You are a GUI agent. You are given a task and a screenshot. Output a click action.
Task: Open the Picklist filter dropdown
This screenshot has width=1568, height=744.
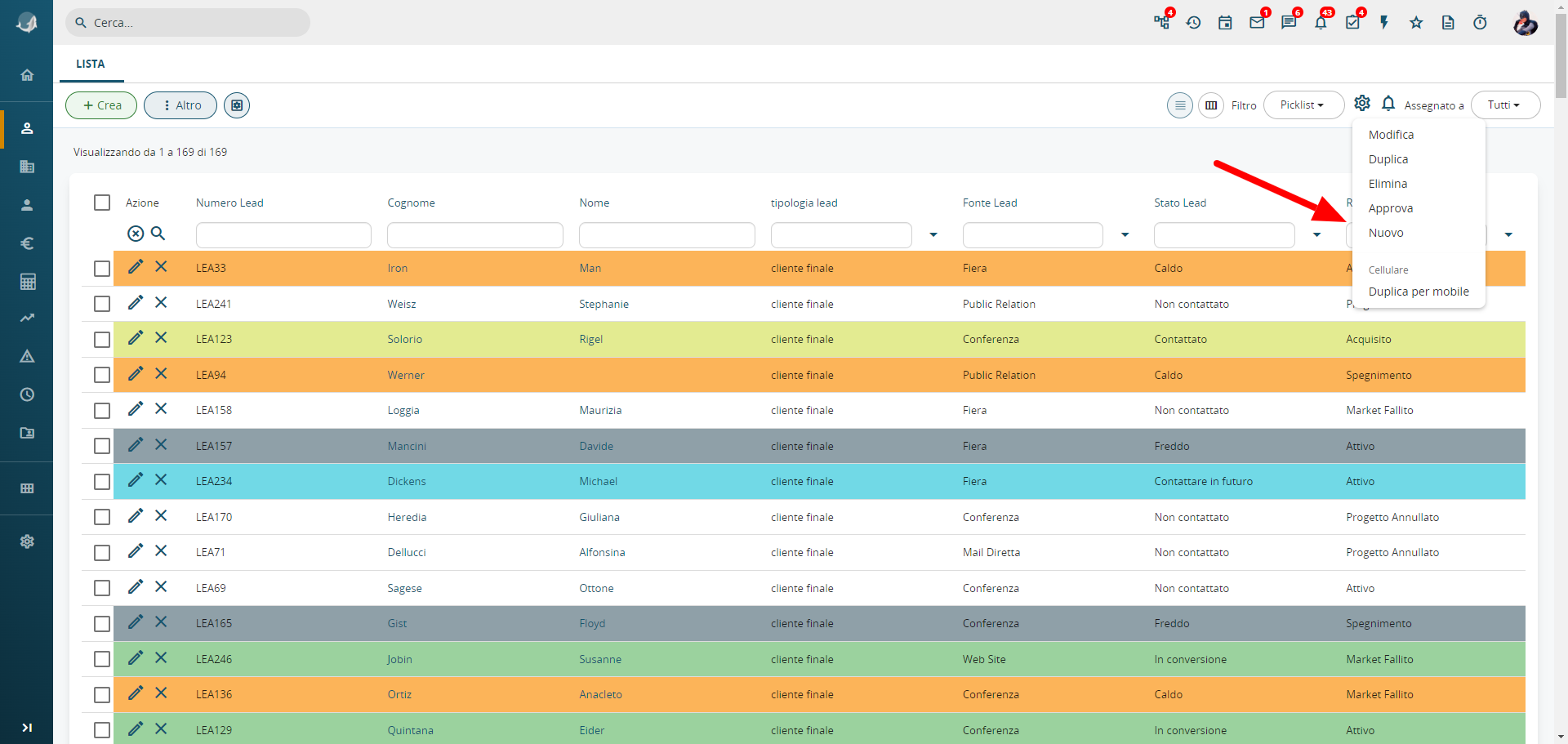(1303, 105)
